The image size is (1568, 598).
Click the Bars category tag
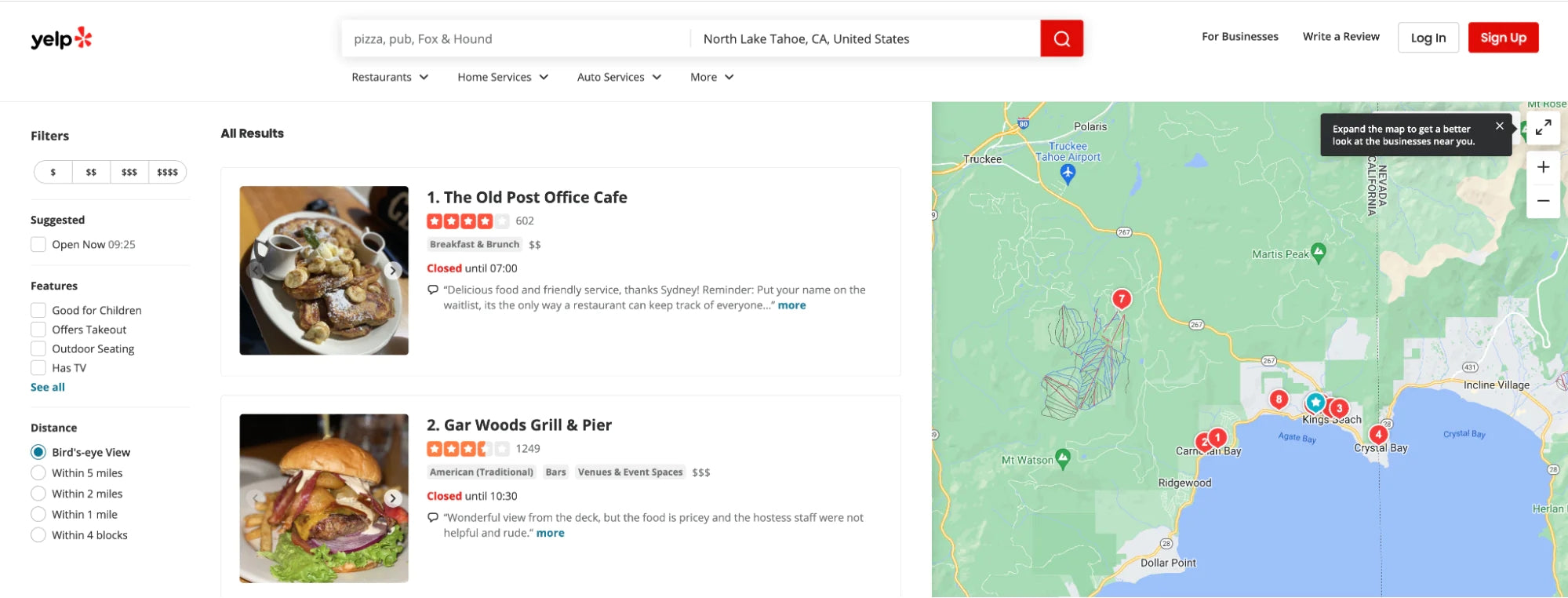tap(555, 472)
